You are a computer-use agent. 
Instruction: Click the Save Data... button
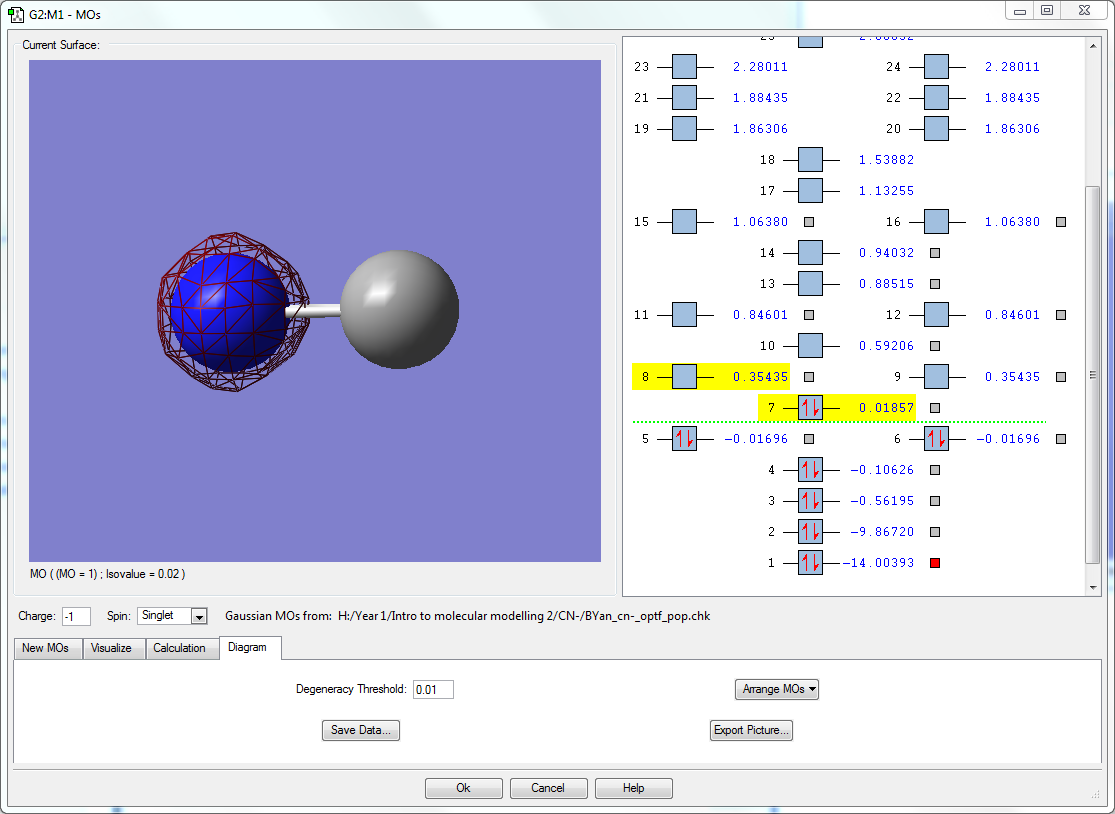(x=361, y=730)
